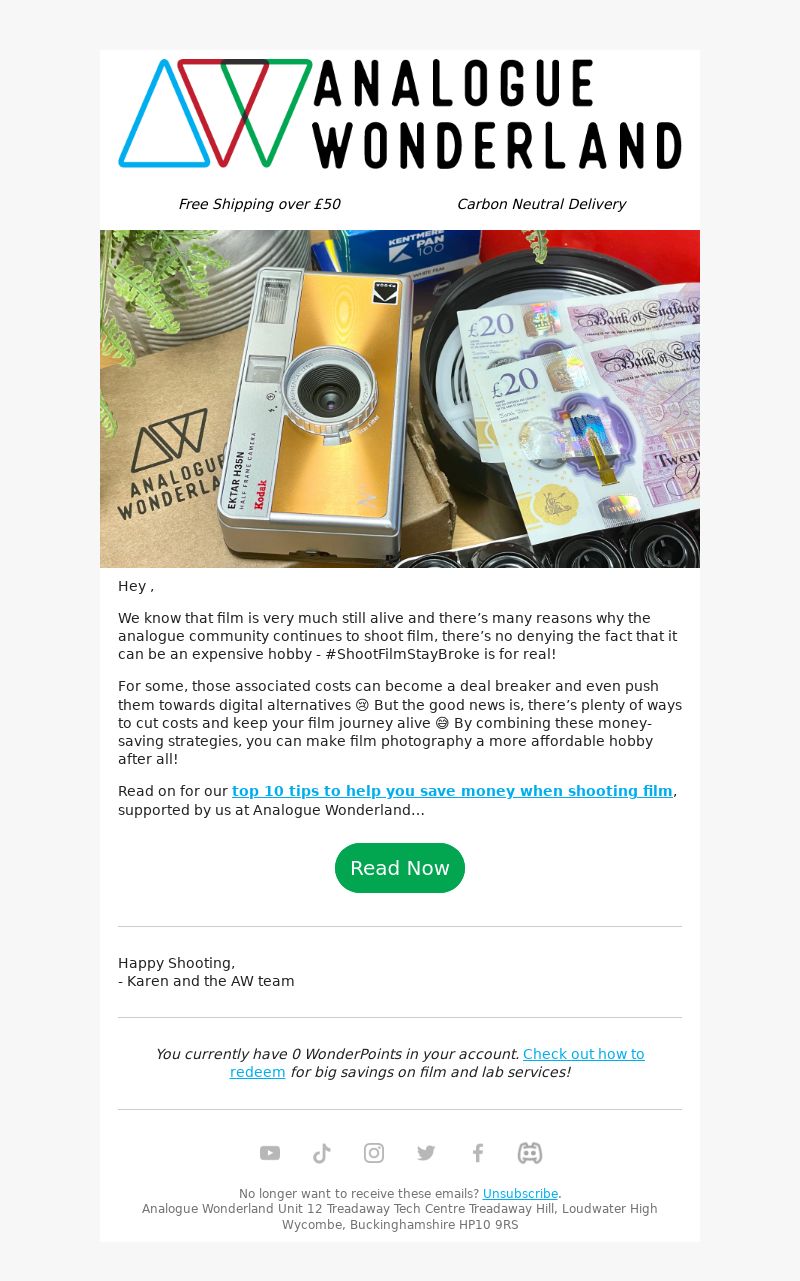The image size is (800, 1281).
Task: Open the Facebook social icon
Action: (478, 1153)
